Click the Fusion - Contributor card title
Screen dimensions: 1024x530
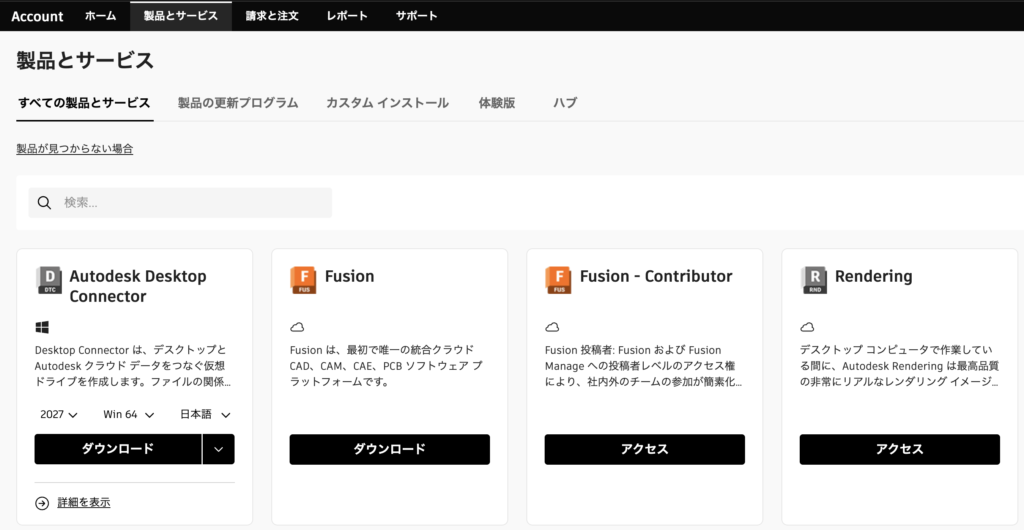coord(656,276)
